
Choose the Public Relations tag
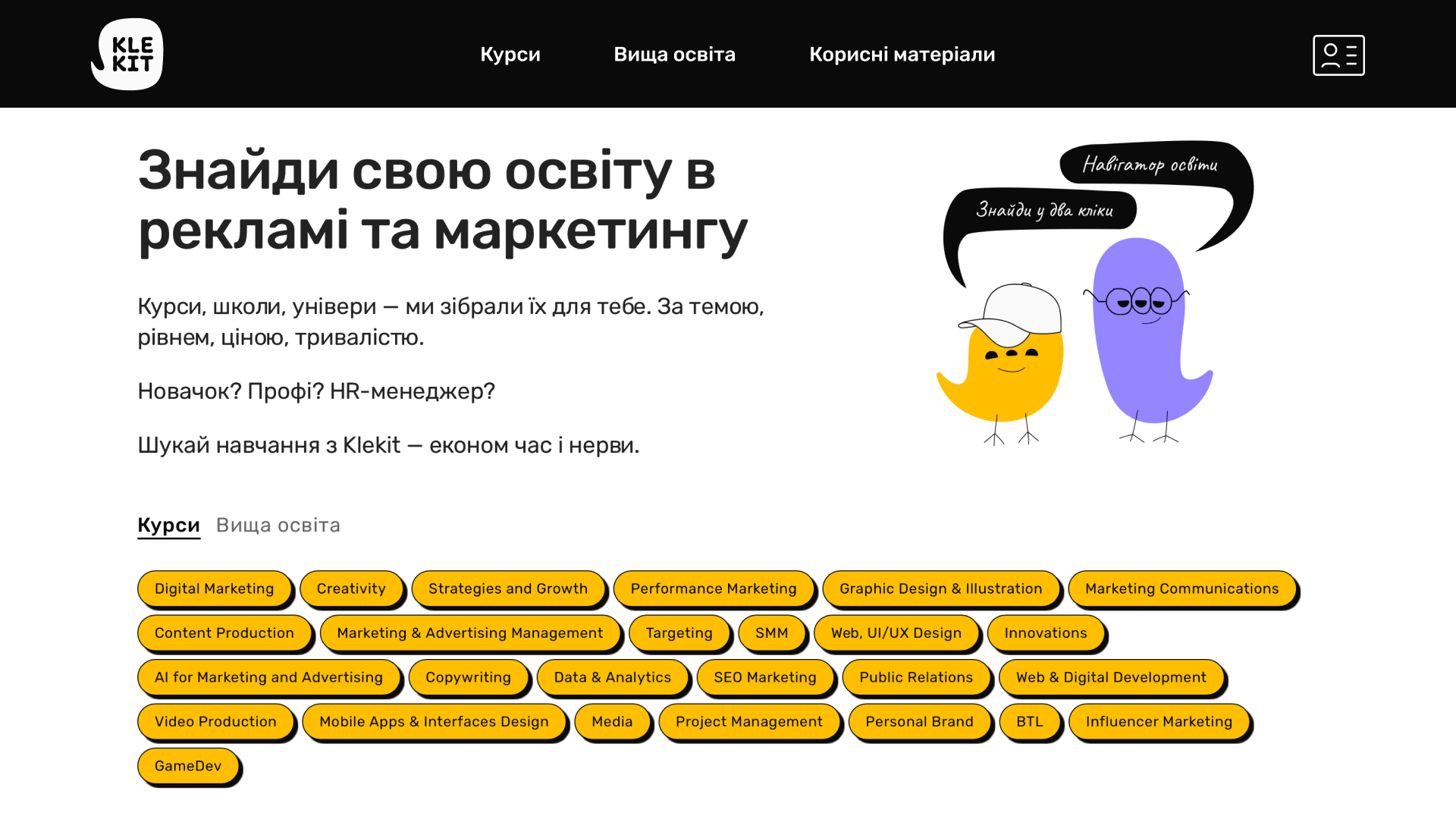pyautogui.click(x=916, y=677)
